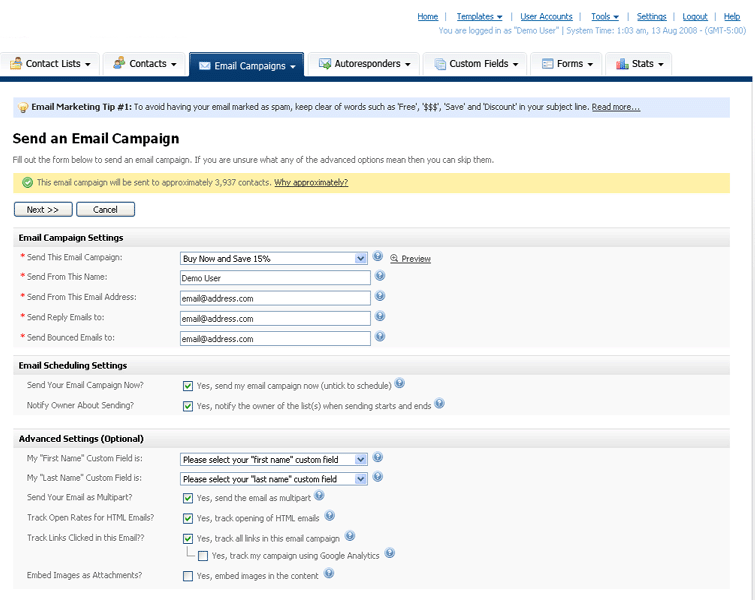Expand the Templates menu
The height and width of the screenshot is (600, 755).
click(x=479, y=16)
